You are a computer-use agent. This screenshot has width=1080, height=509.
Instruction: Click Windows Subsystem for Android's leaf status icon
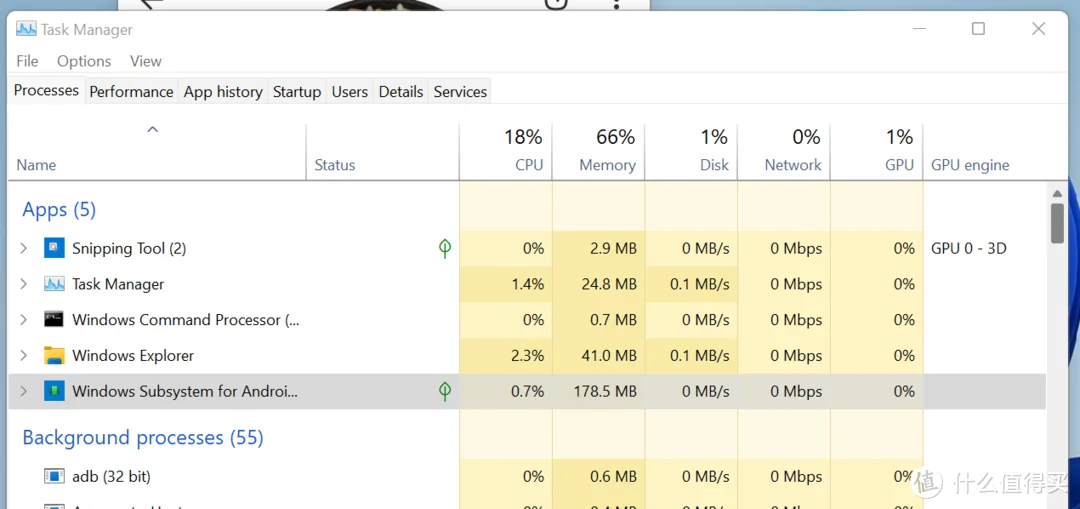pos(445,391)
